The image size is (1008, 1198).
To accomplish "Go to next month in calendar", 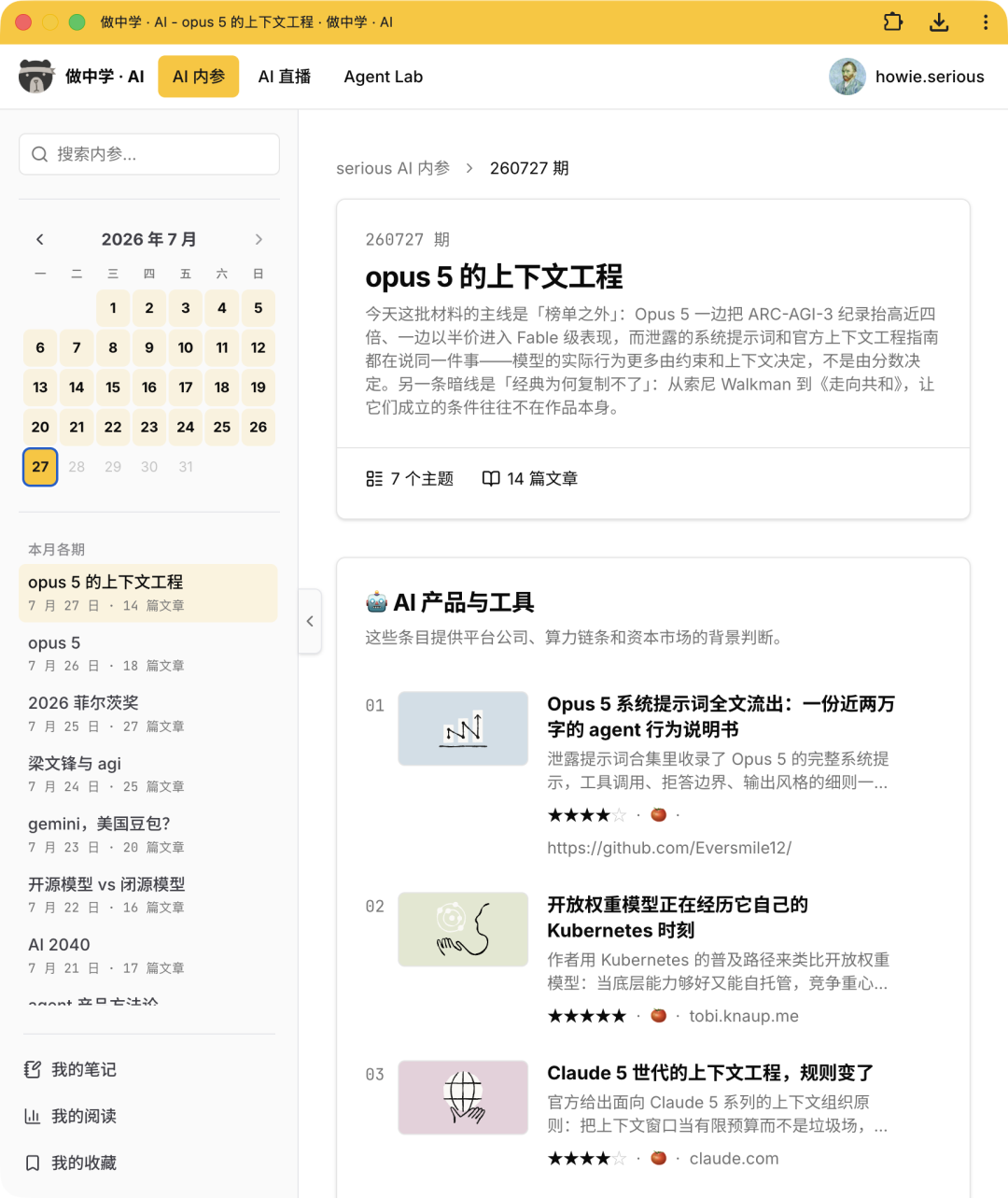I will point(259,240).
